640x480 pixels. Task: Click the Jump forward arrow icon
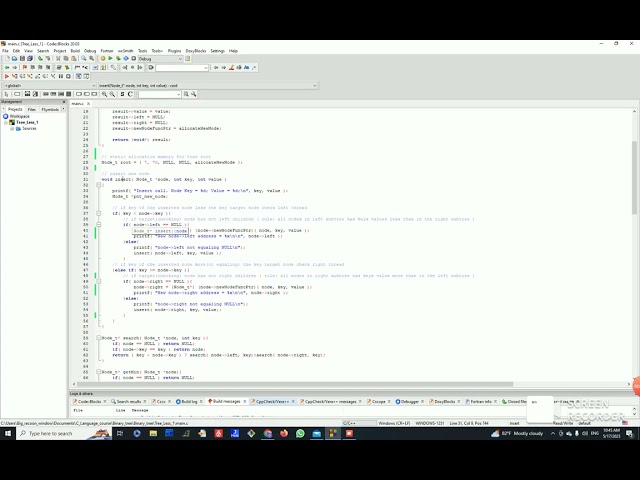(x=15, y=67)
